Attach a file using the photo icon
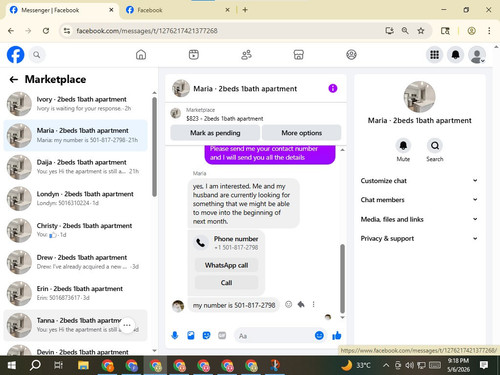 pyautogui.click(x=191, y=335)
